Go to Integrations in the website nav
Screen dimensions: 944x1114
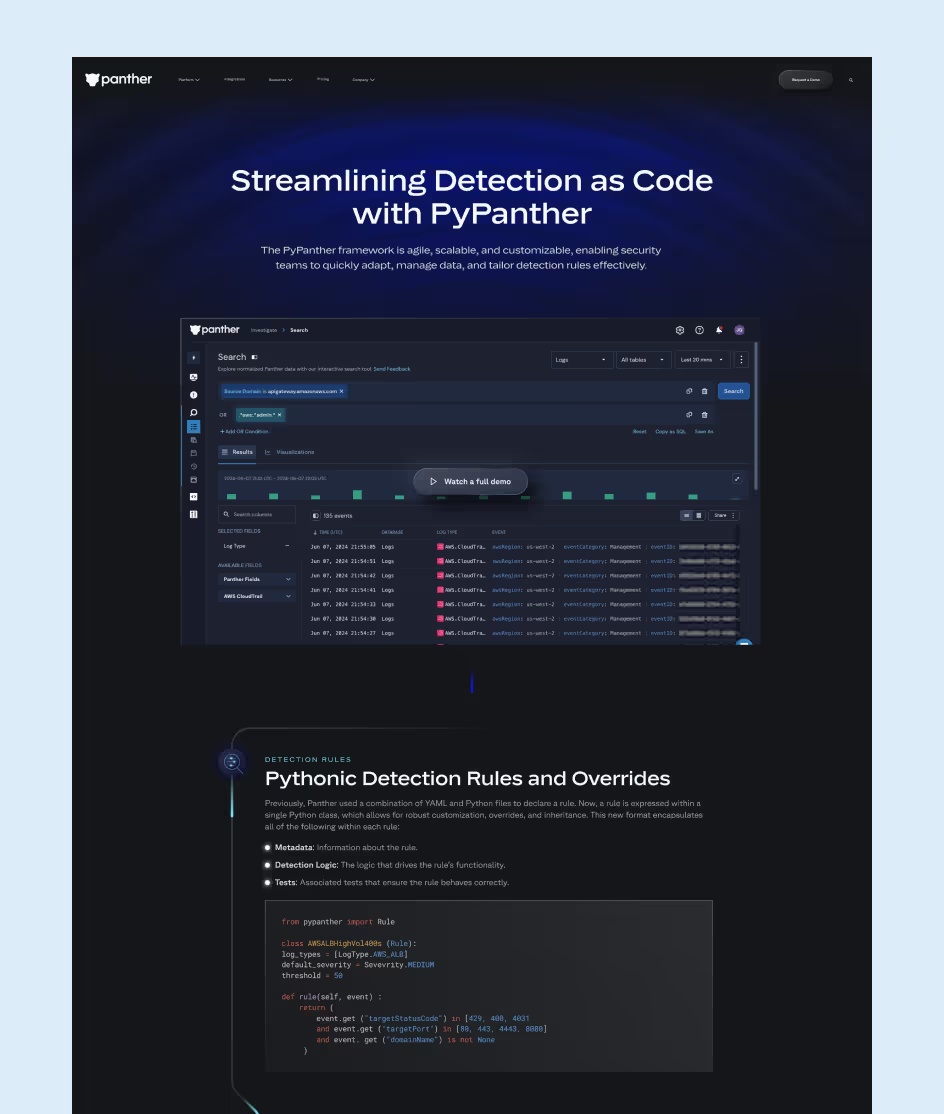(234, 80)
